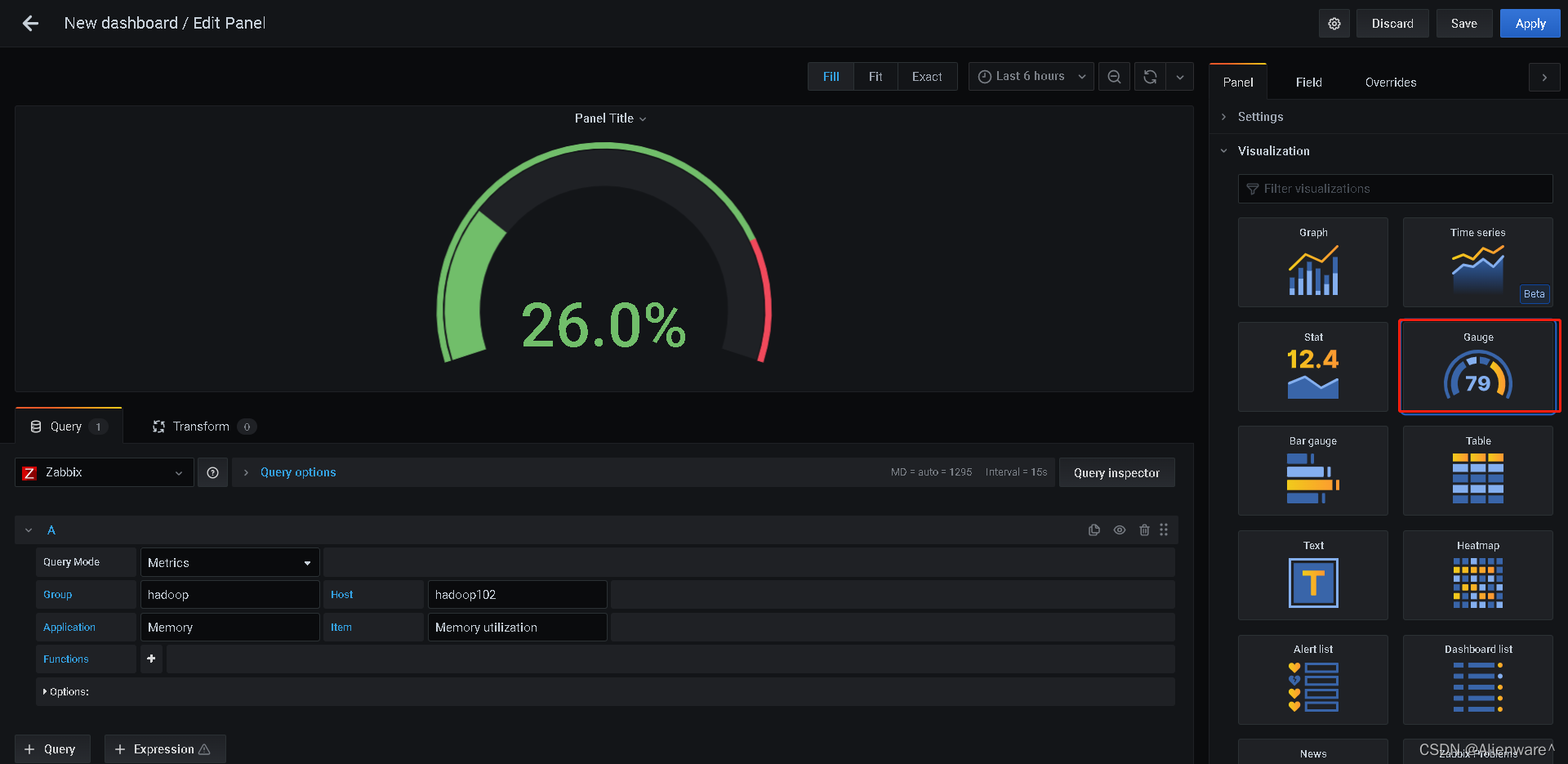Open dashboard settings gear icon

coord(1334,24)
